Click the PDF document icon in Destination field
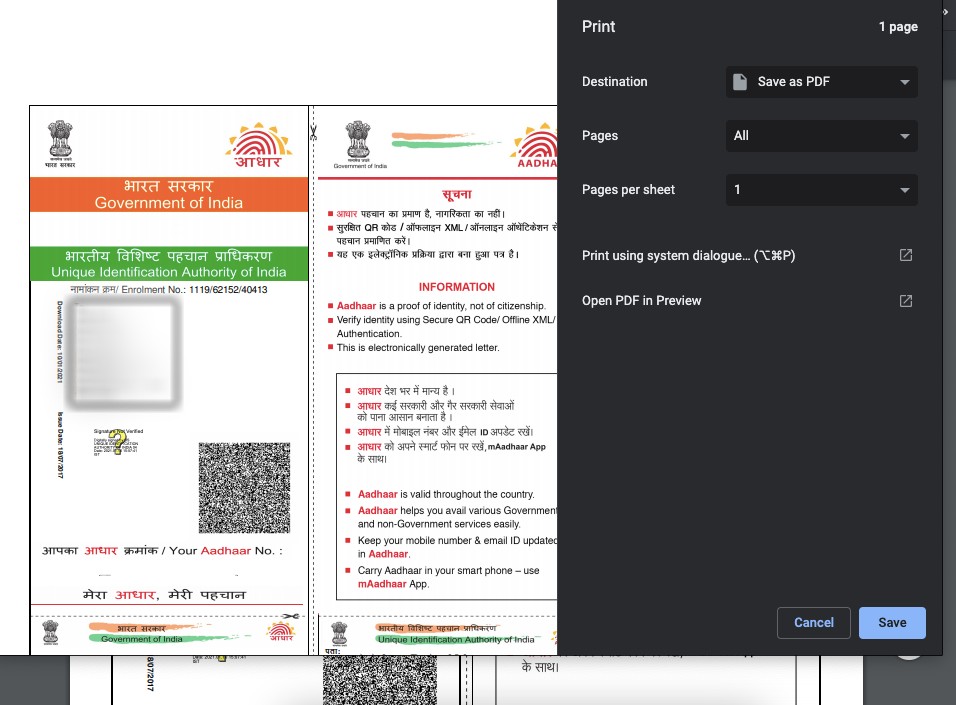Screen dimensions: 956x705 740,82
